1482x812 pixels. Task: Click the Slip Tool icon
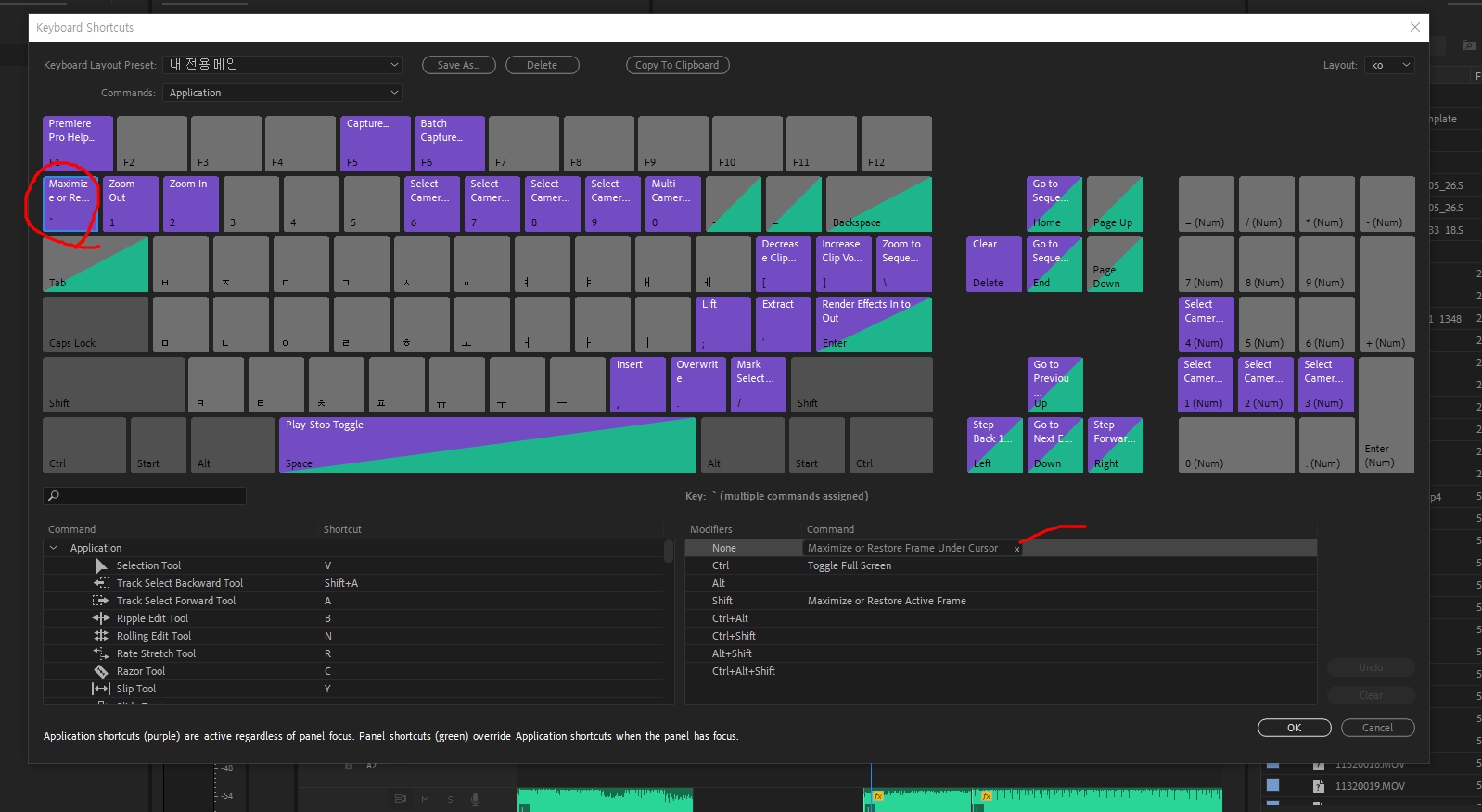(101, 689)
